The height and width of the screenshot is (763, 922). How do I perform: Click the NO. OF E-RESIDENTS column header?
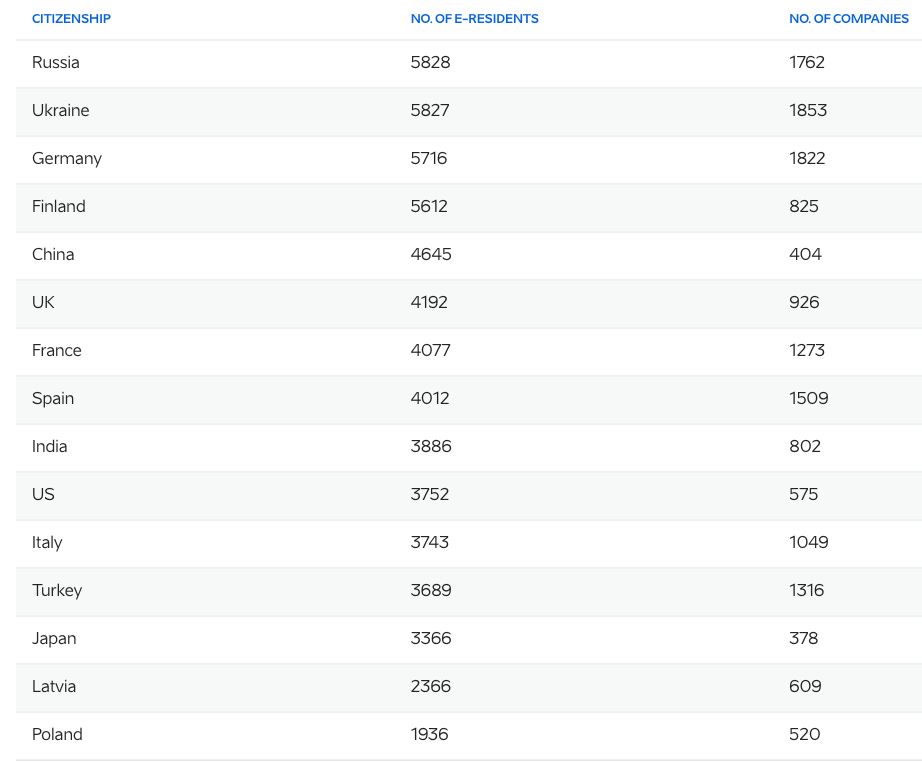(x=474, y=19)
